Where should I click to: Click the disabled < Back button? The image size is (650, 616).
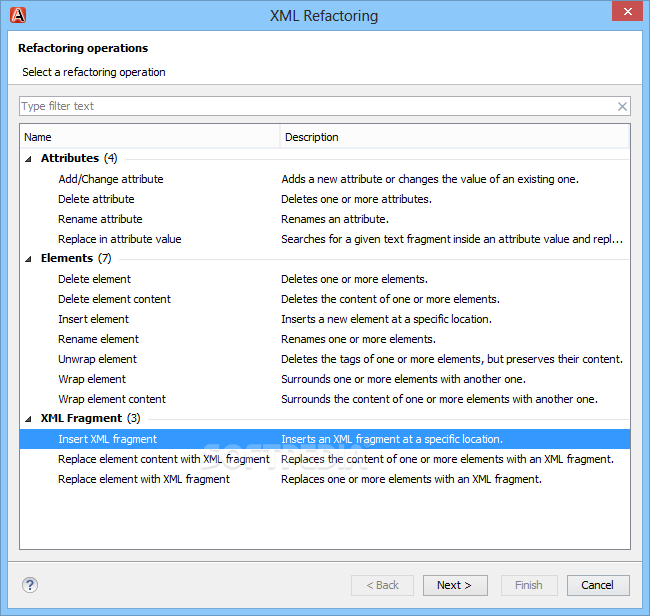point(382,585)
